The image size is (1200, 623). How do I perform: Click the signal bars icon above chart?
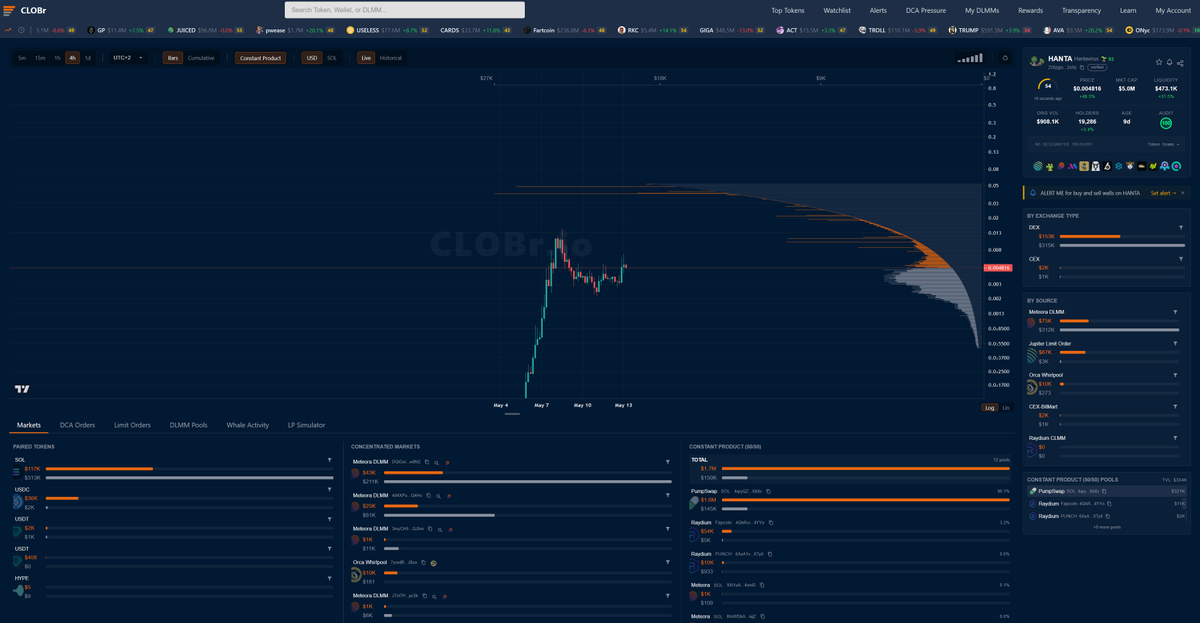tap(970, 58)
